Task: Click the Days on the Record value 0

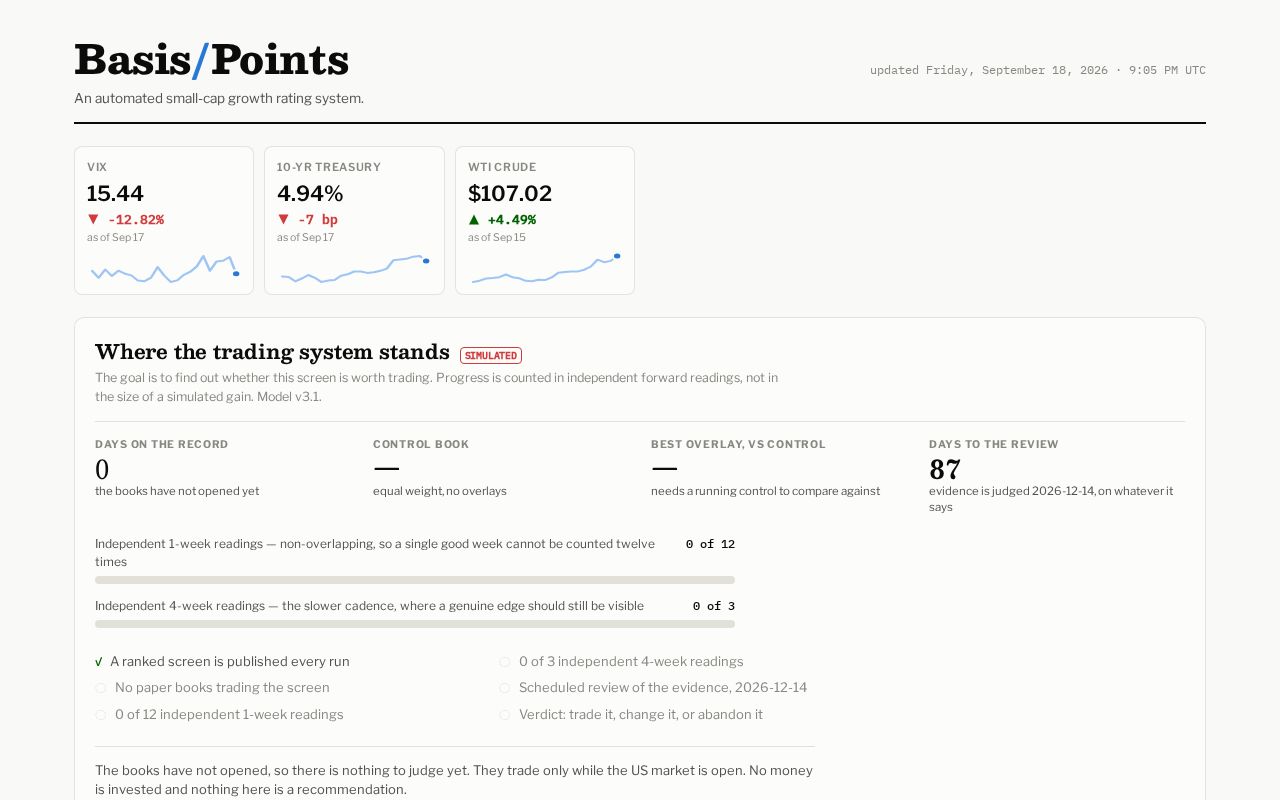Action: point(102,469)
